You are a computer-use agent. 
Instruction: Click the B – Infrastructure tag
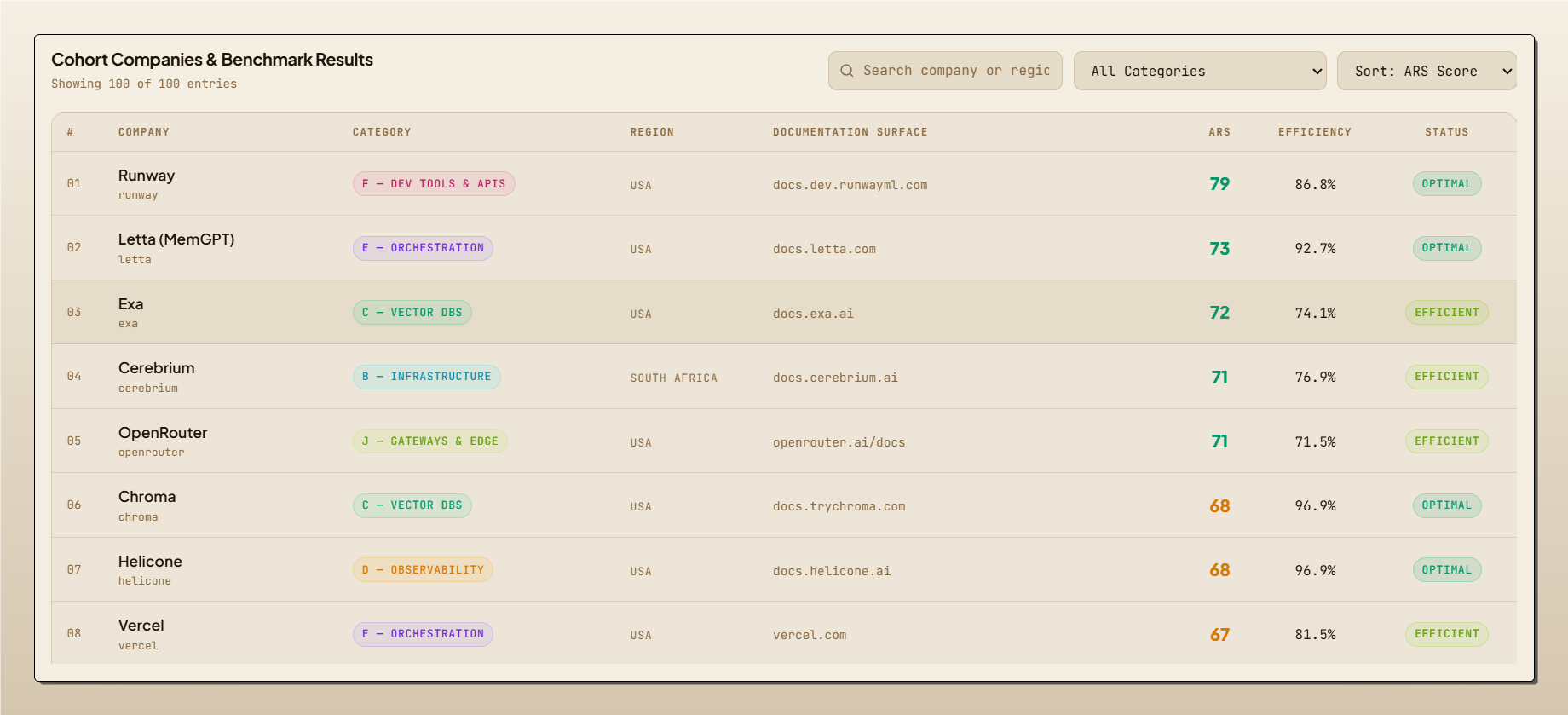tap(427, 377)
